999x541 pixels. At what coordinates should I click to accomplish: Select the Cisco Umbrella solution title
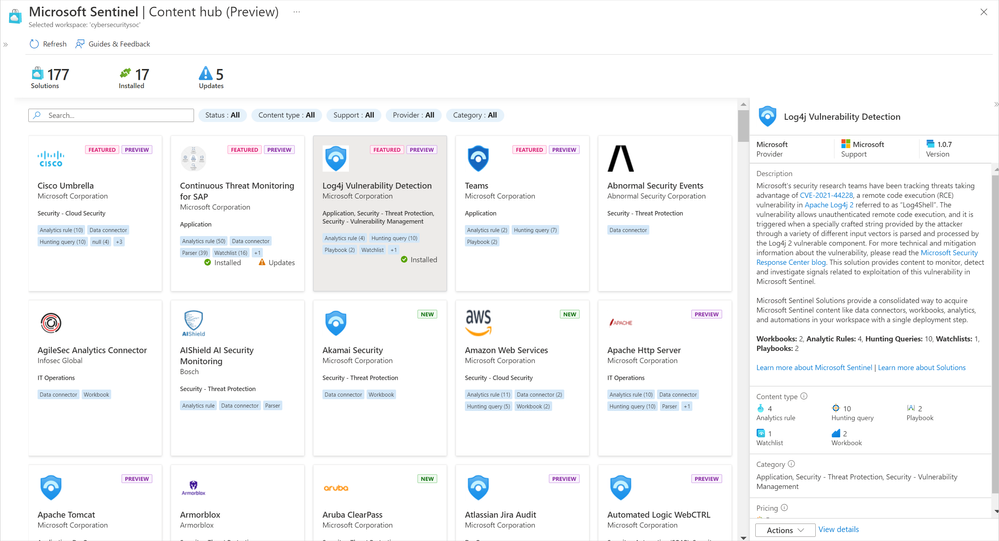(x=66, y=185)
